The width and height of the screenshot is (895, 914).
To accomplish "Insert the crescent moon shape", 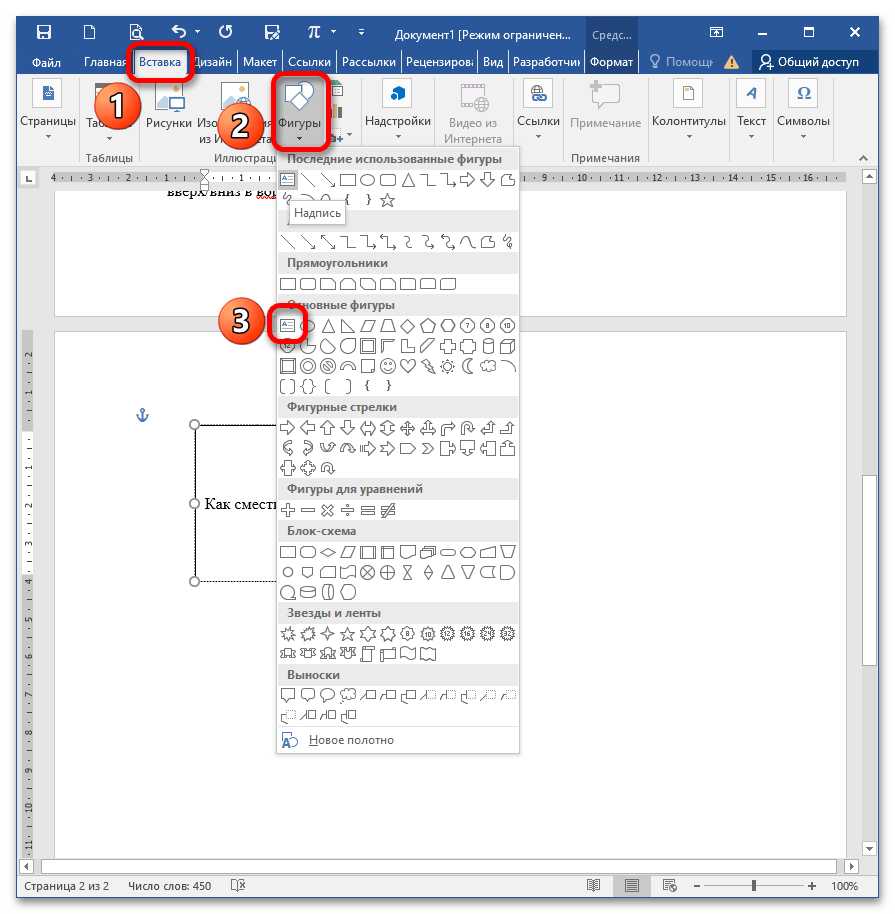I will click(468, 367).
